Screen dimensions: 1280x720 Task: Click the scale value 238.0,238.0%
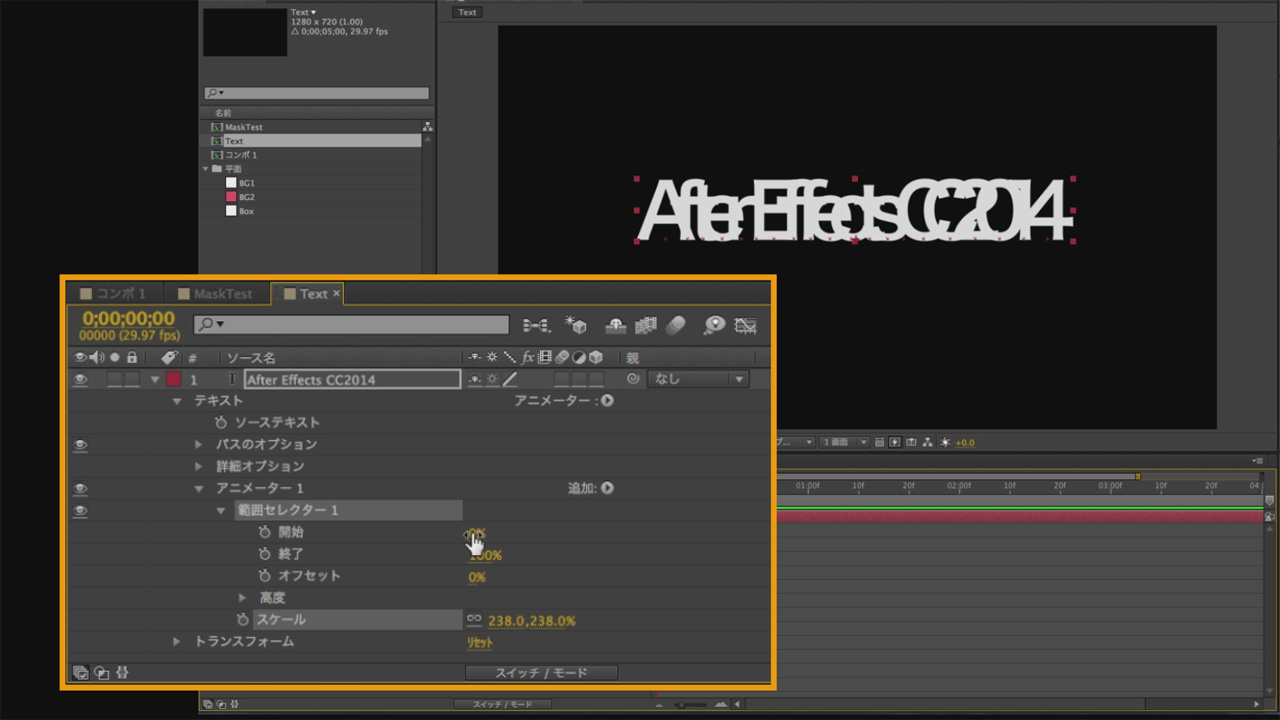532,621
